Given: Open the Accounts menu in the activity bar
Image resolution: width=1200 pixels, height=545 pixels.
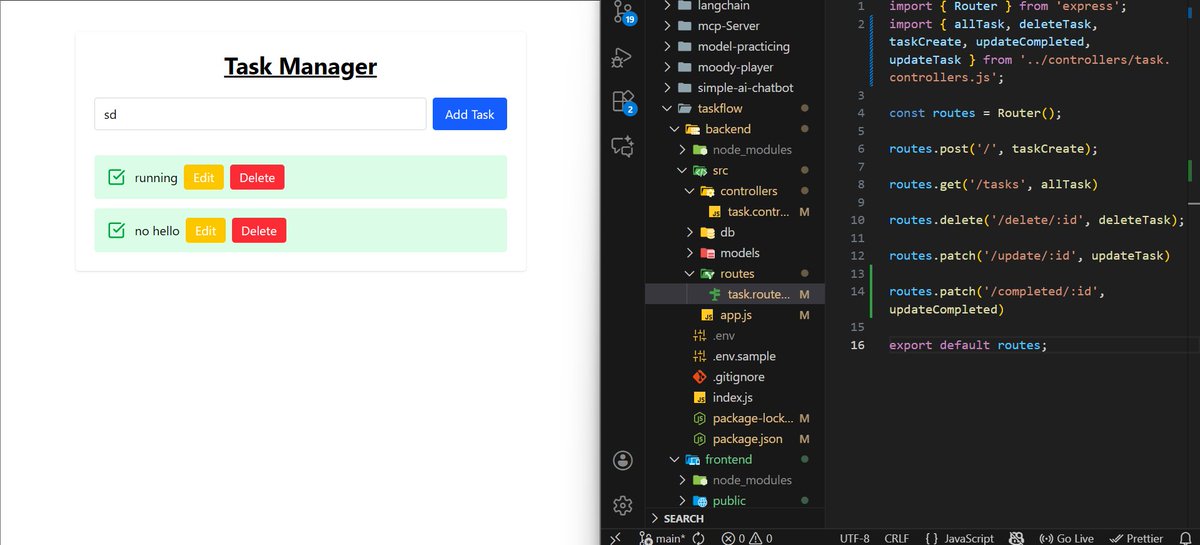Looking at the screenshot, I should point(623,460).
